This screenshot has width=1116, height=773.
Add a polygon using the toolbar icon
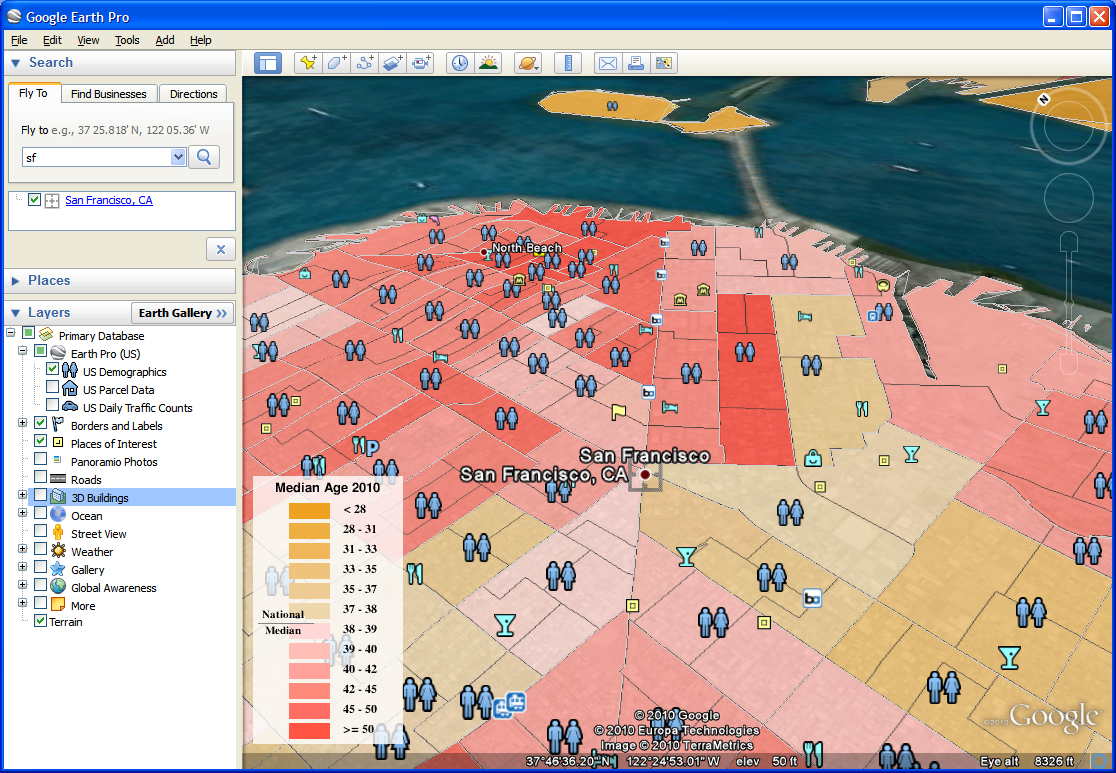click(336, 63)
